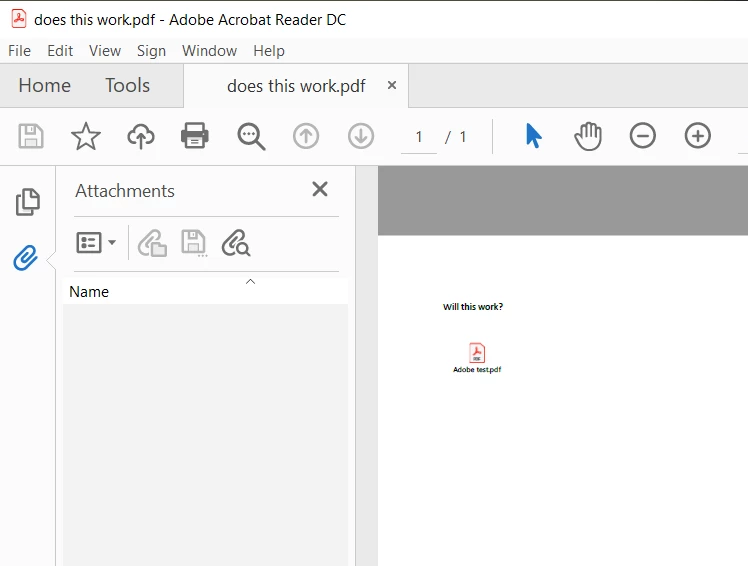Image resolution: width=748 pixels, height=566 pixels.
Task: Close the Attachments panel
Action: click(x=320, y=189)
